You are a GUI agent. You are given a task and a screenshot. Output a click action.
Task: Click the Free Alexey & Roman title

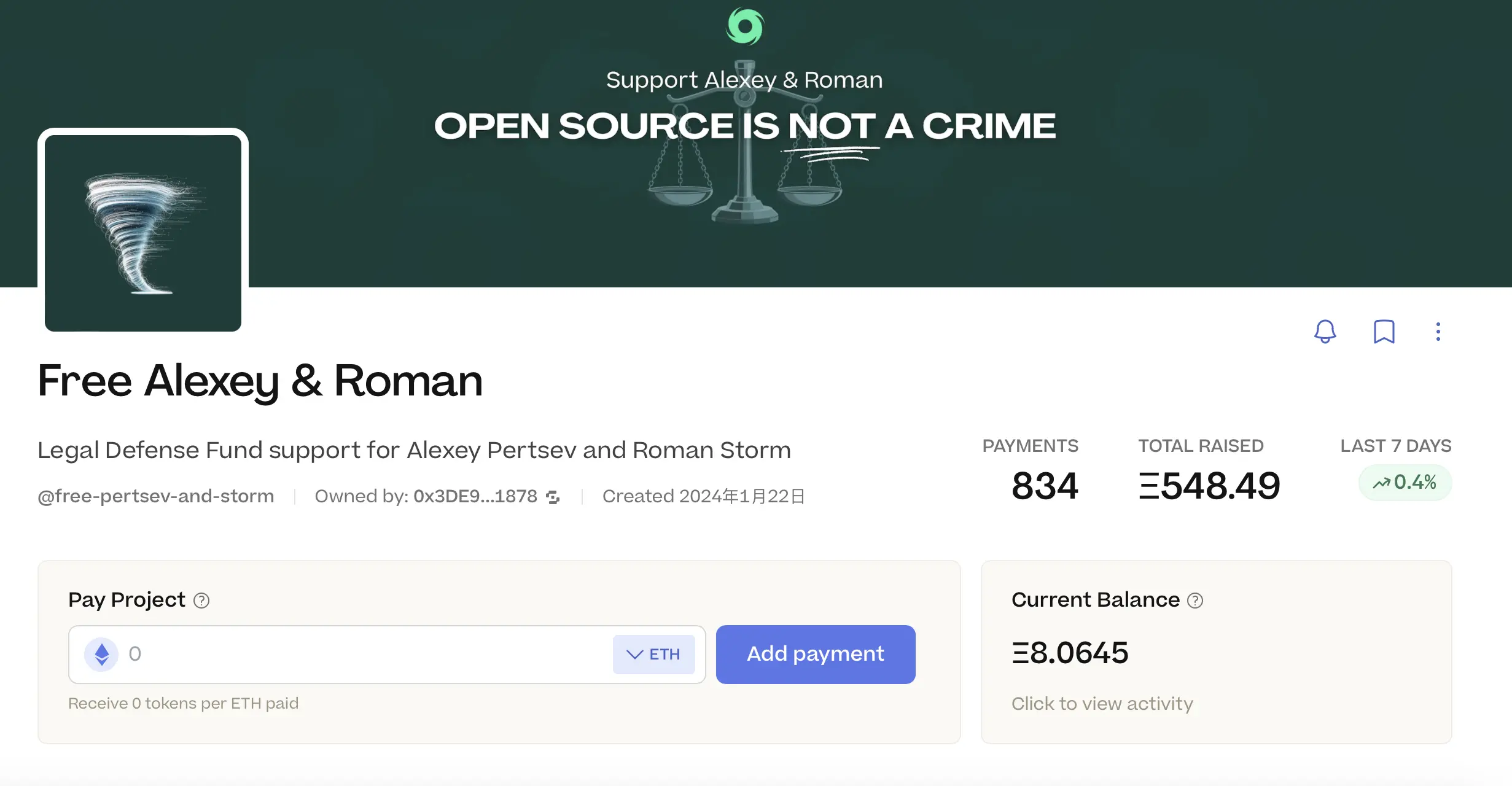coord(260,381)
